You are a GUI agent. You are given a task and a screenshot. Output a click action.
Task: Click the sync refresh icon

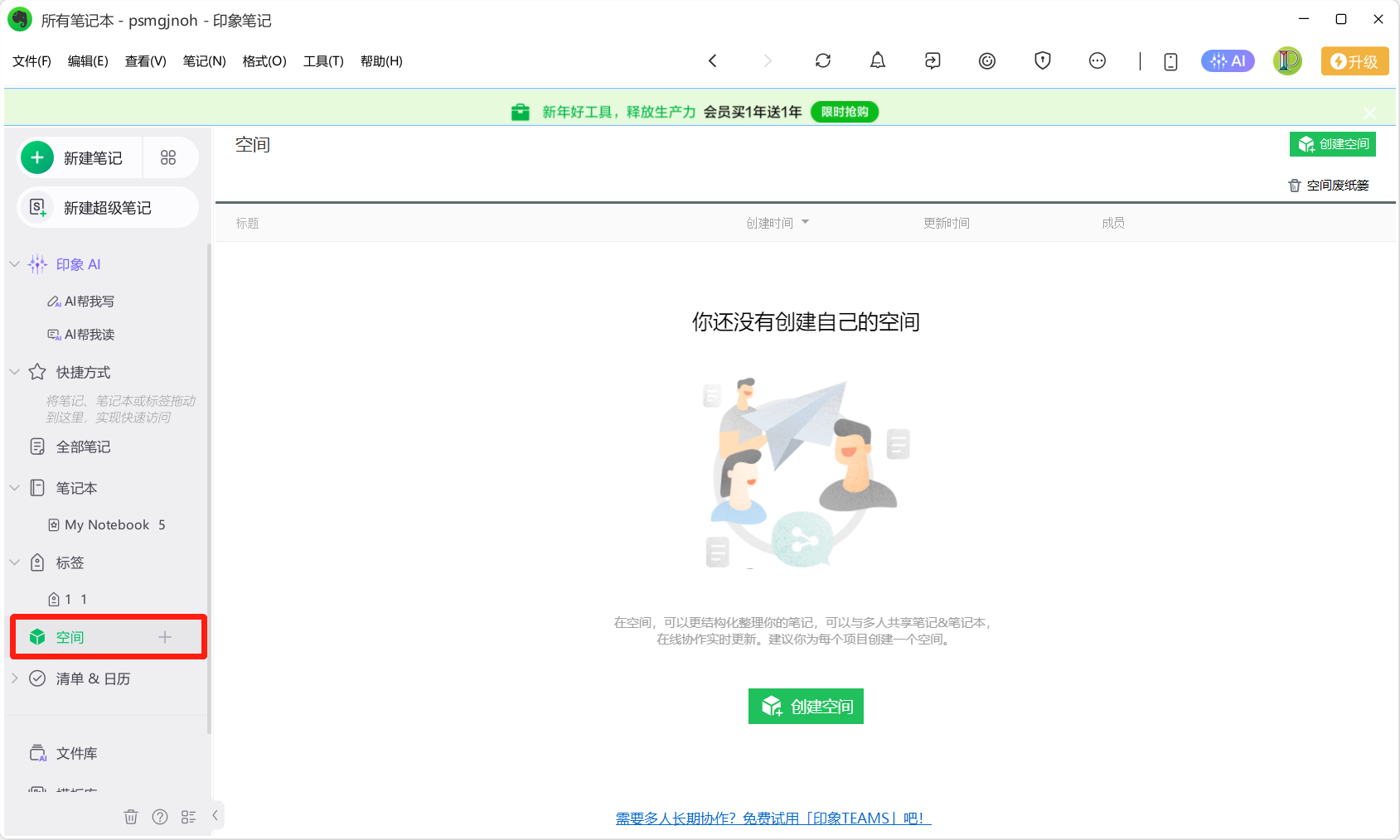(x=823, y=60)
